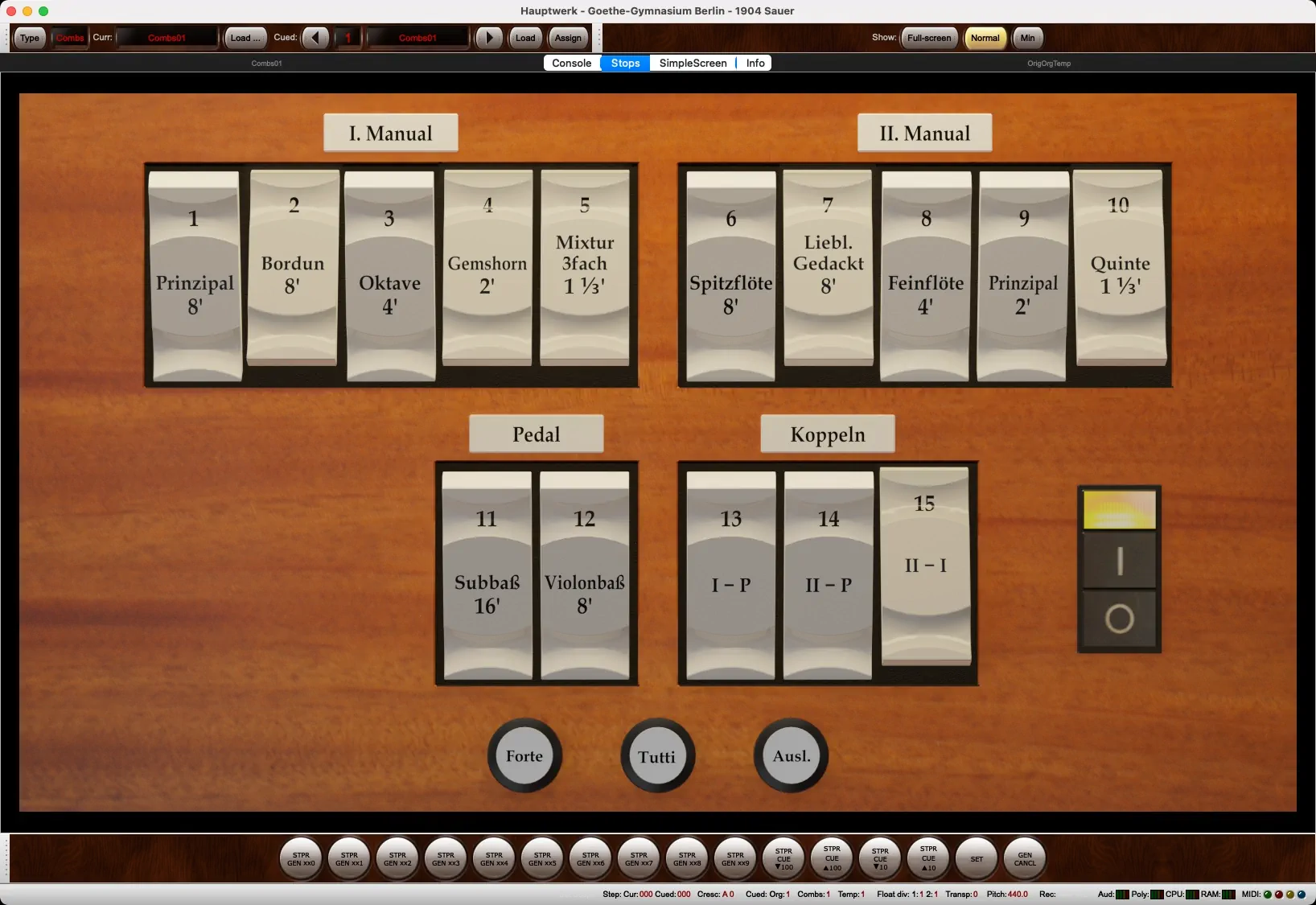Click the Full-screen show button
1316x905 pixels.
[x=929, y=38]
